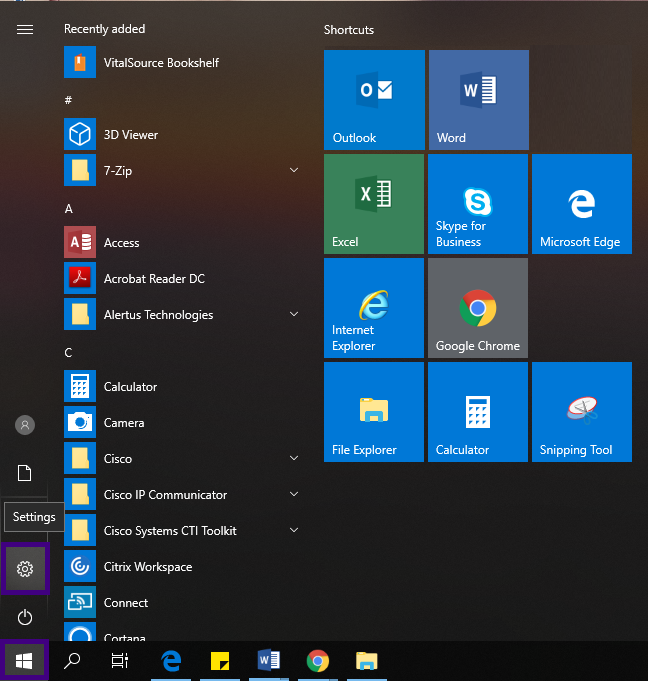Expand the 7-Zip folder chevron

tap(294, 170)
